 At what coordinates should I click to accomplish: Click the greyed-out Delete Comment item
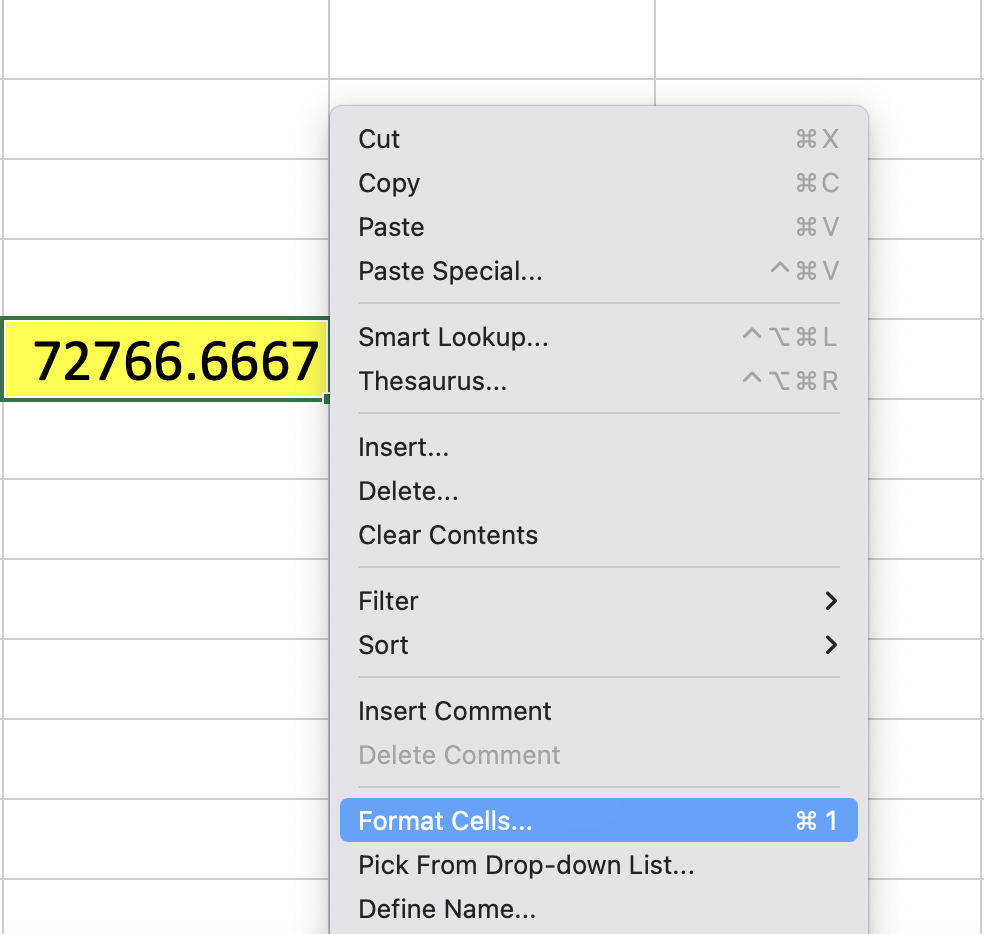click(459, 755)
